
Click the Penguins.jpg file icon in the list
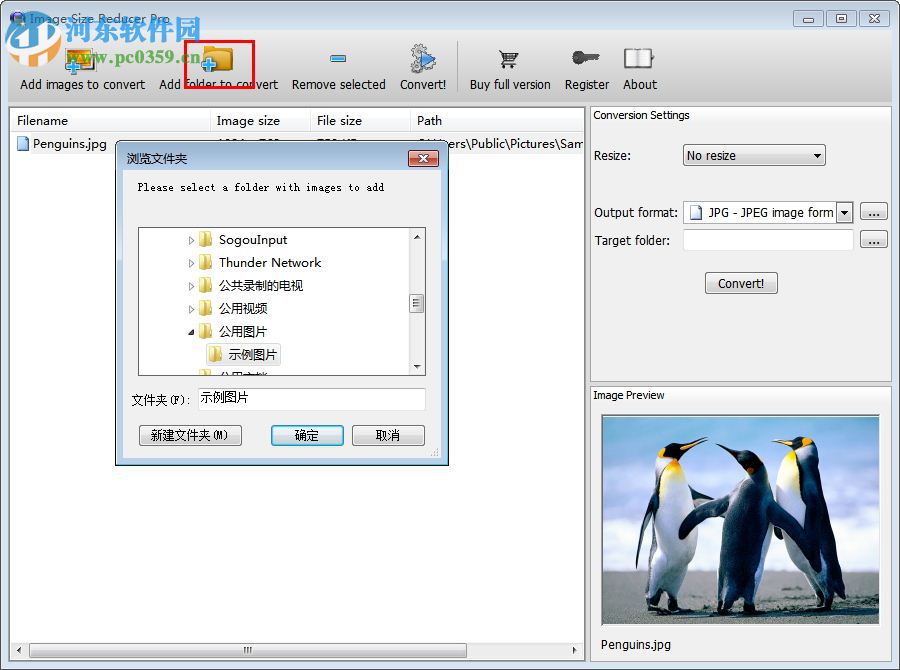click(x=23, y=144)
